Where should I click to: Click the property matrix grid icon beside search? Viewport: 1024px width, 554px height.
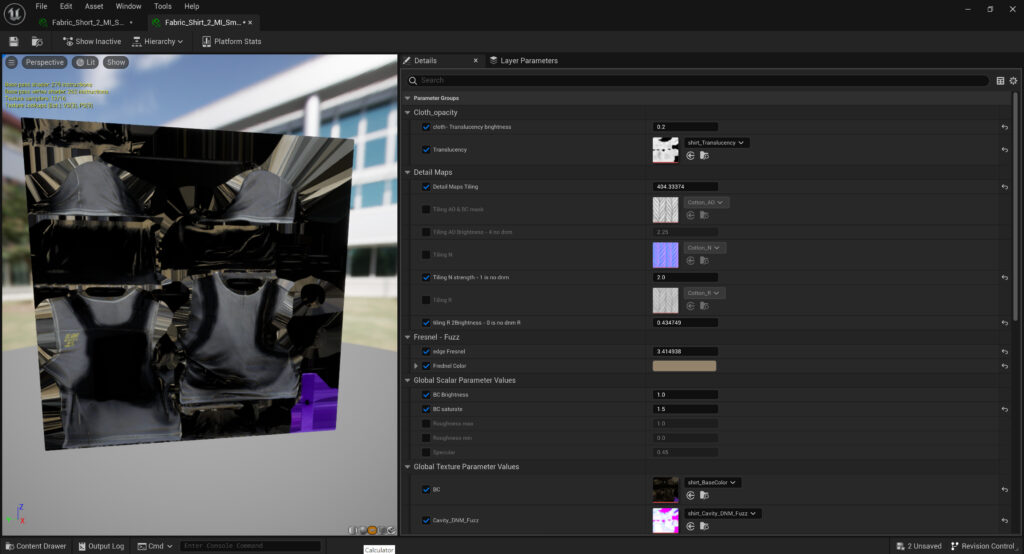click(1000, 80)
